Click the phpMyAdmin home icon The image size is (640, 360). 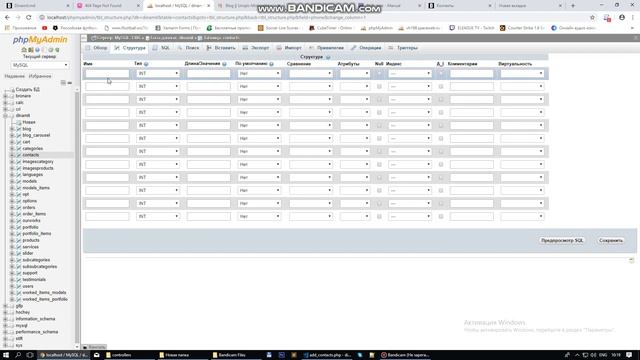24,50
